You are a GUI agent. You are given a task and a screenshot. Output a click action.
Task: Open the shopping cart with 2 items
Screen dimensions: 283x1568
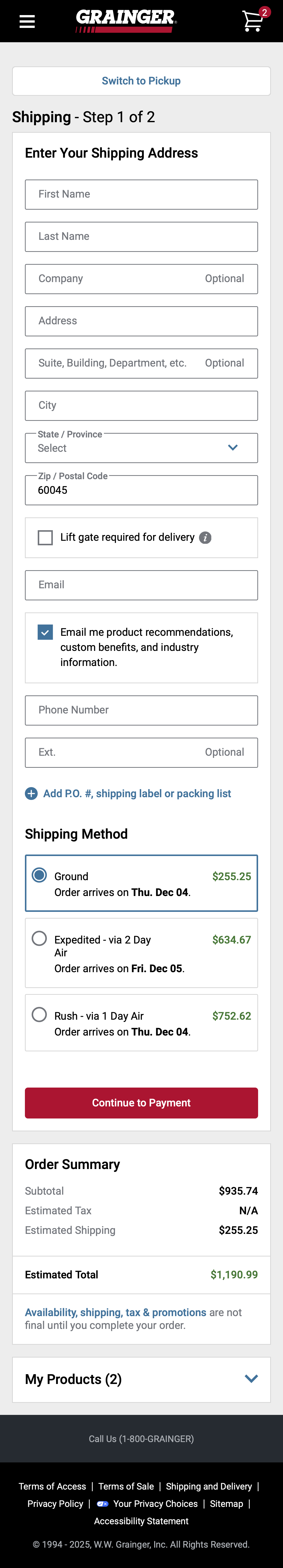[252, 21]
